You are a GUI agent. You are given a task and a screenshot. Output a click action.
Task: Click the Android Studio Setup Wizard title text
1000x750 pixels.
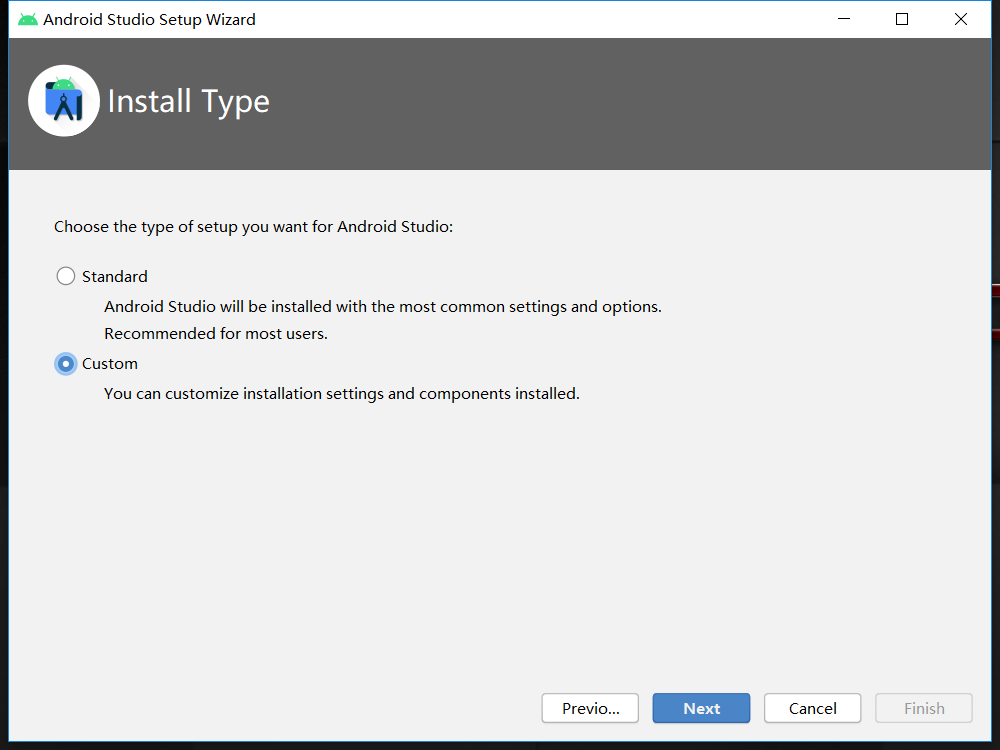click(x=149, y=19)
